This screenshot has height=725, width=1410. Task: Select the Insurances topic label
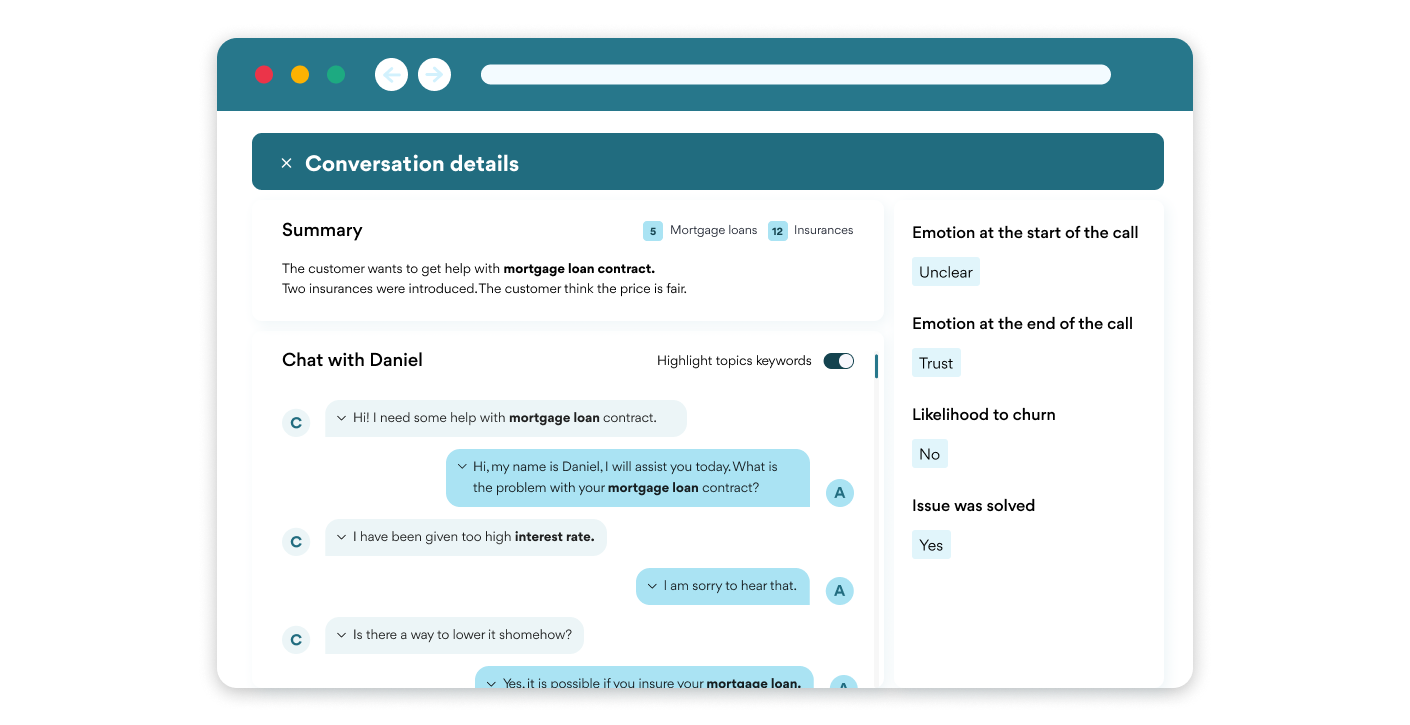click(x=824, y=230)
